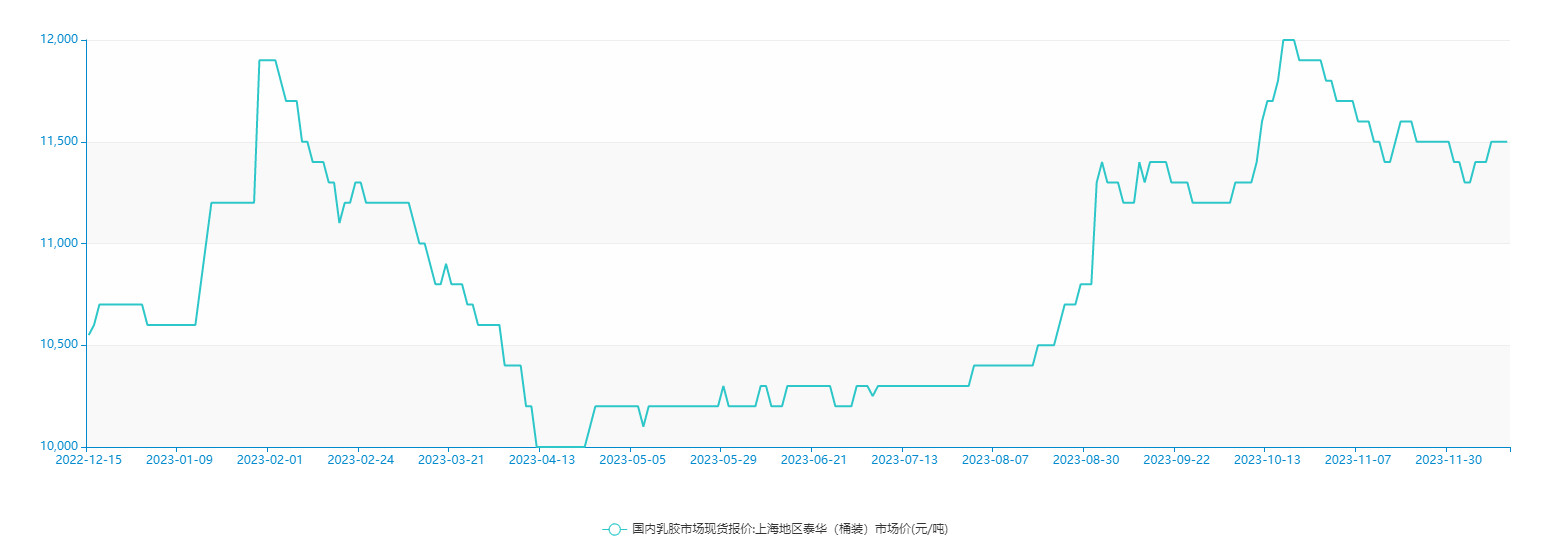
Task: Pick the 2023-05-29 date tick label
Action: [723, 460]
